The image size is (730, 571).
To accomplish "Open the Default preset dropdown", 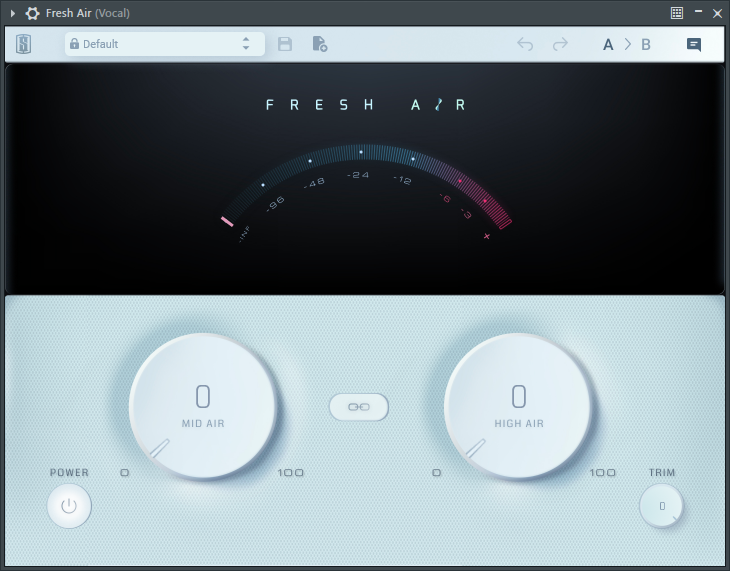I will tap(165, 44).
